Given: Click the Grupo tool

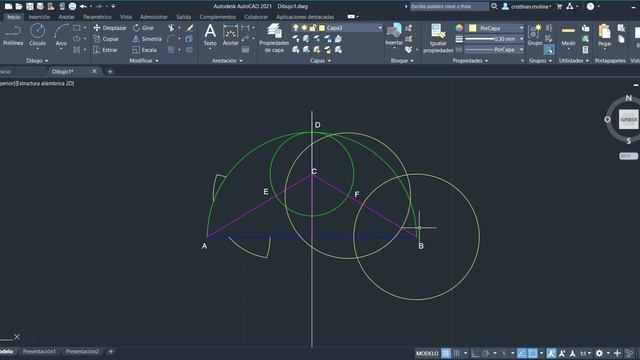Looking at the screenshot, I should [534, 35].
